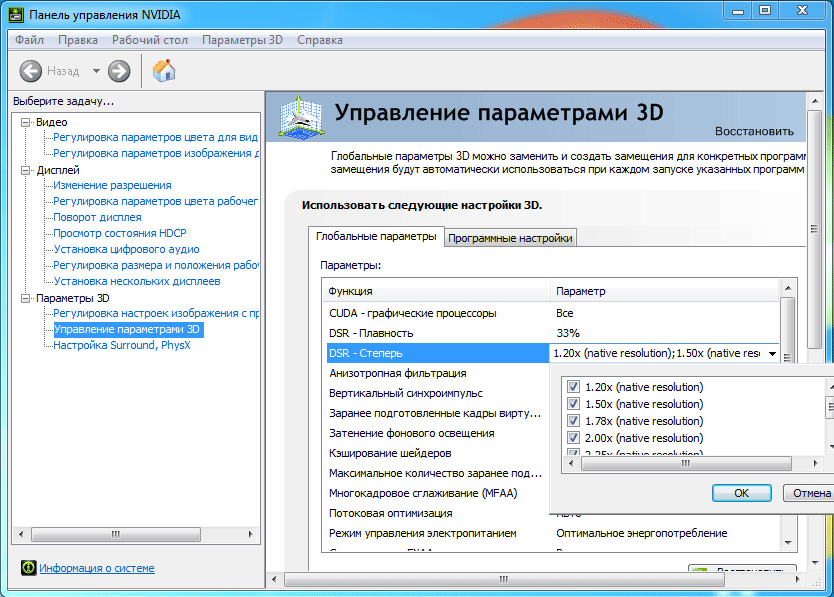This screenshot has height=597, width=834.
Task: Open Настройка Surround, PhysX task
Action: 122,345
